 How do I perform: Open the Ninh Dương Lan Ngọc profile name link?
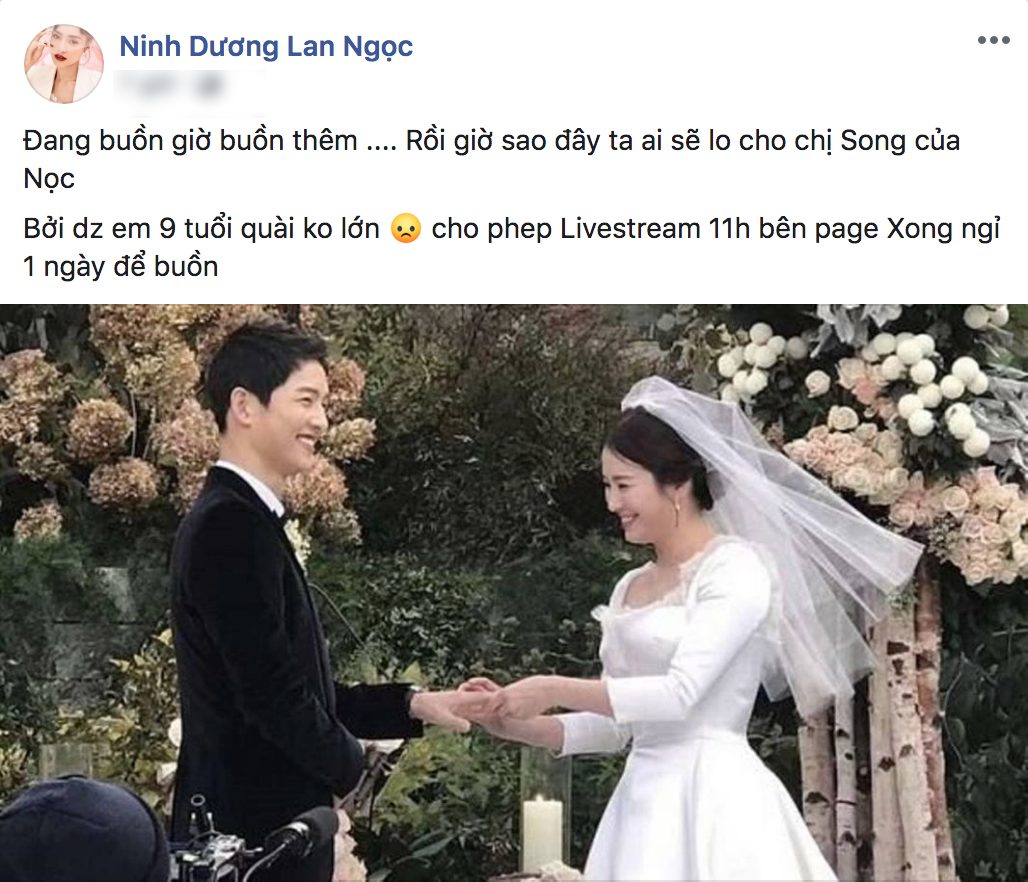tap(266, 47)
